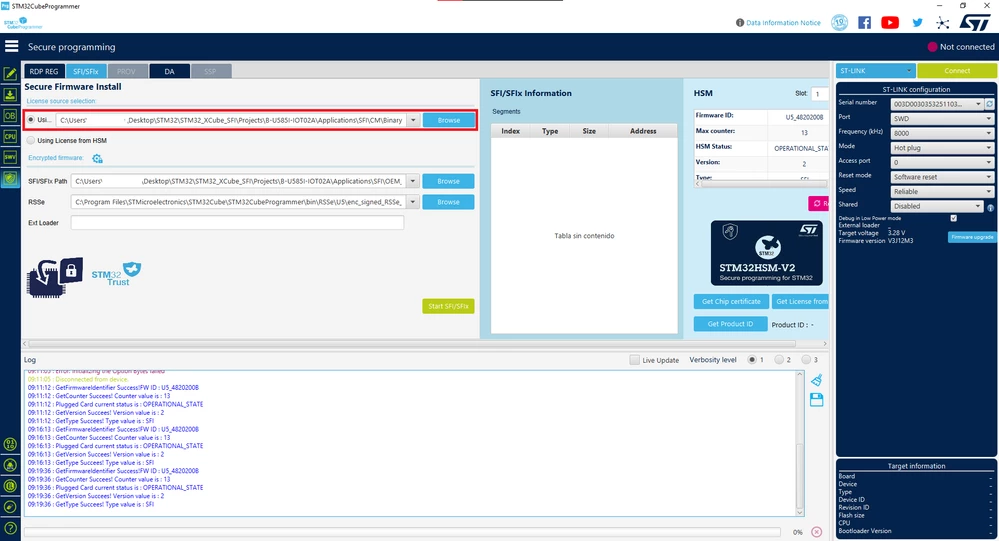This screenshot has width=999, height=541.
Task: Select the first license file radio button
Action: (31, 120)
